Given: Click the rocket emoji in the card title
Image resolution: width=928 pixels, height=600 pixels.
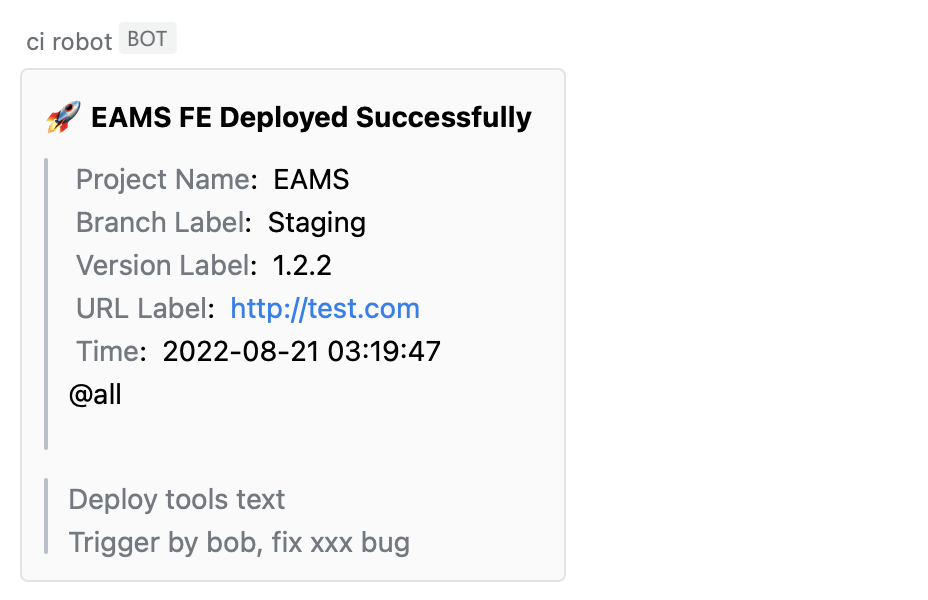Looking at the screenshot, I should pos(63,118).
